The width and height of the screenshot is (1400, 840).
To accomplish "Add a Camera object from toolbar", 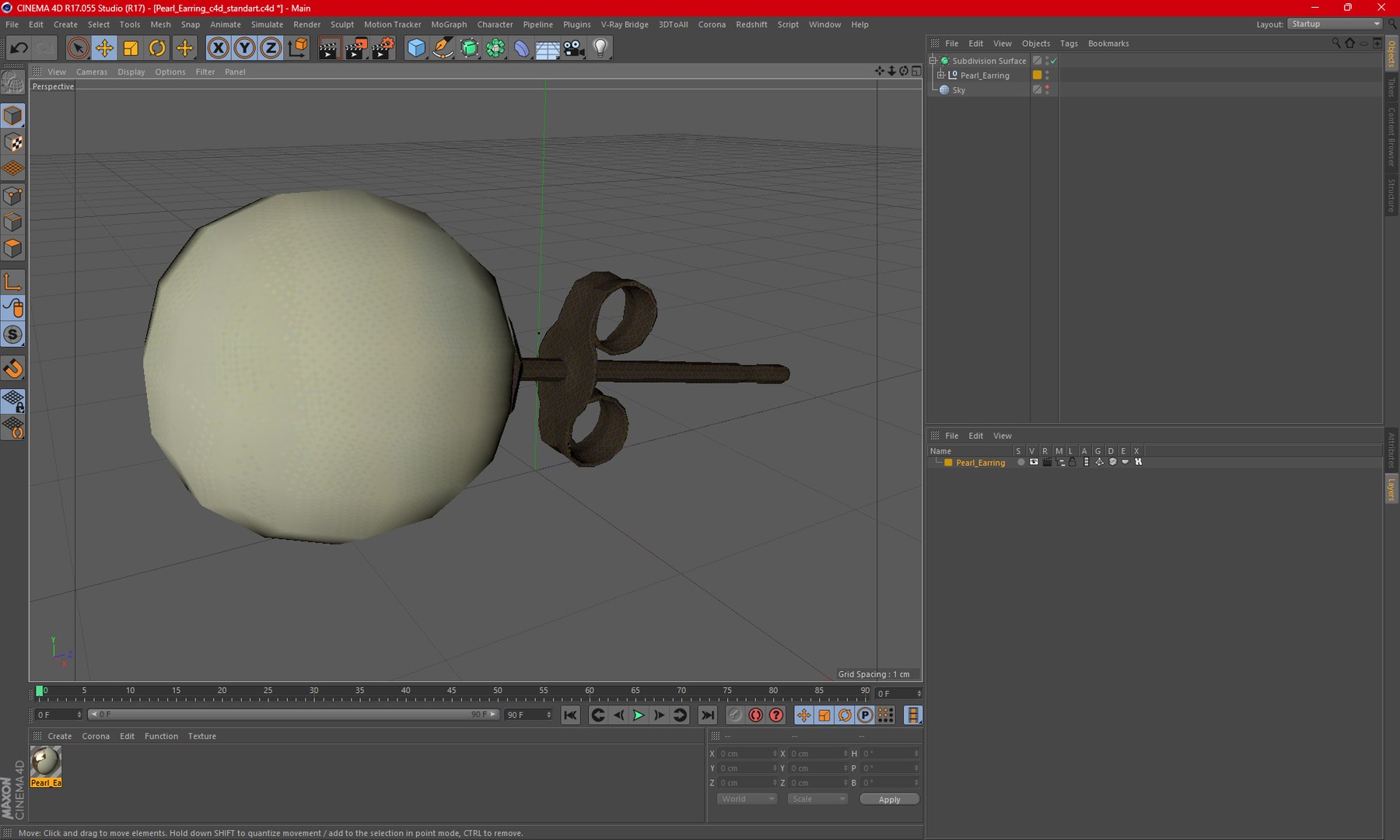I will pos(574,48).
